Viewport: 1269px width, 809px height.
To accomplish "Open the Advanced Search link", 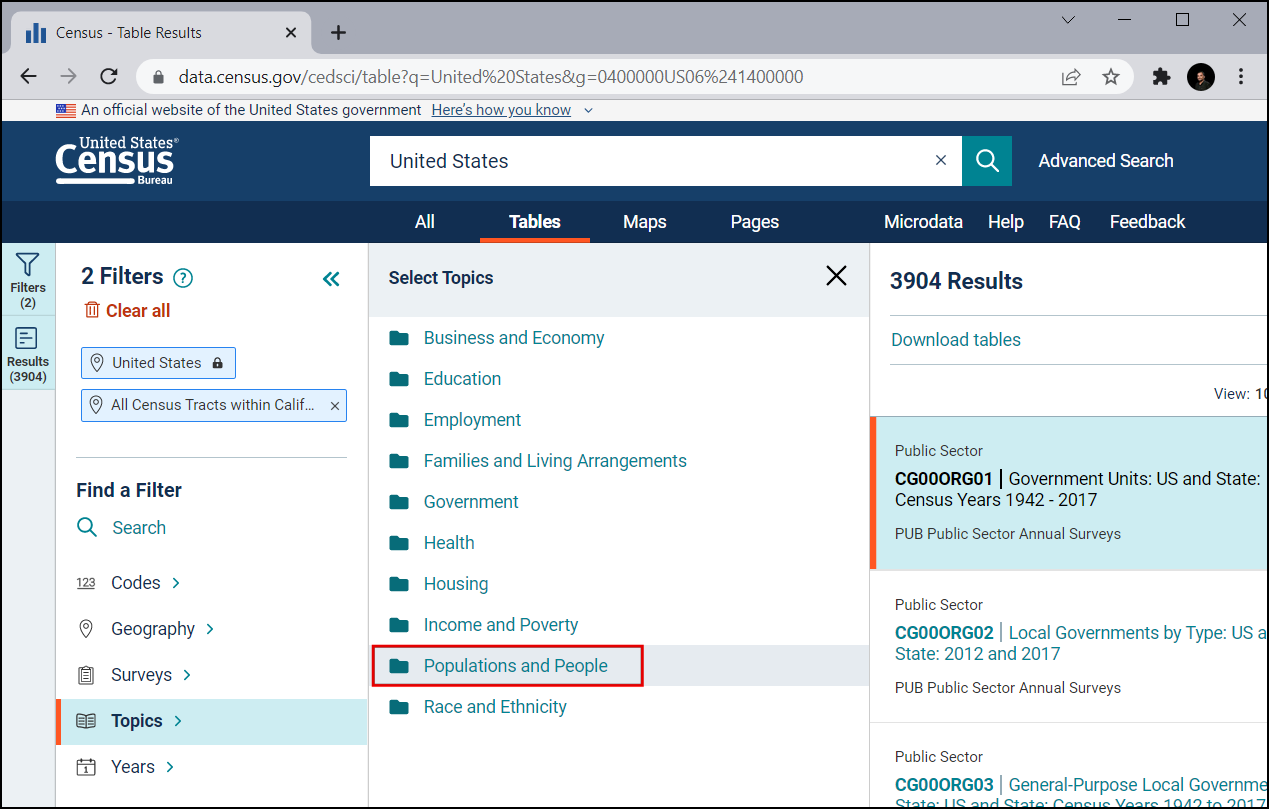I will (x=1105, y=161).
